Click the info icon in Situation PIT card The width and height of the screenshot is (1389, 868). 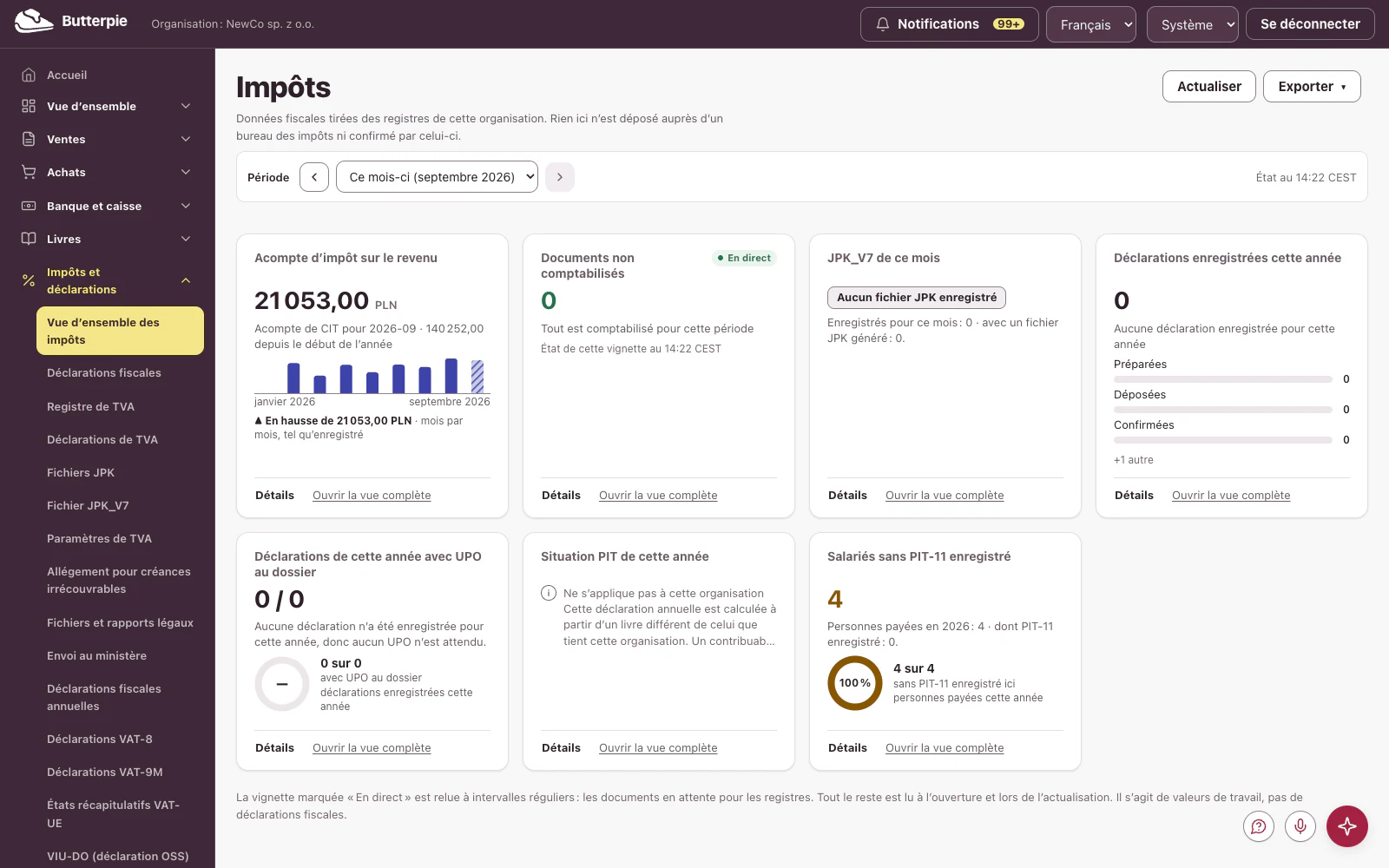click(x=549, y=593)
